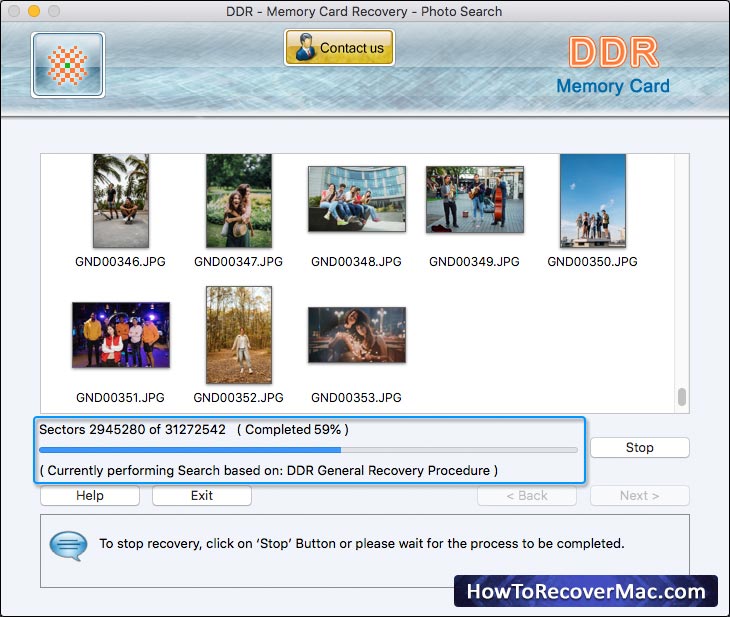Click the Completed 59% status text

coord(293,429)
